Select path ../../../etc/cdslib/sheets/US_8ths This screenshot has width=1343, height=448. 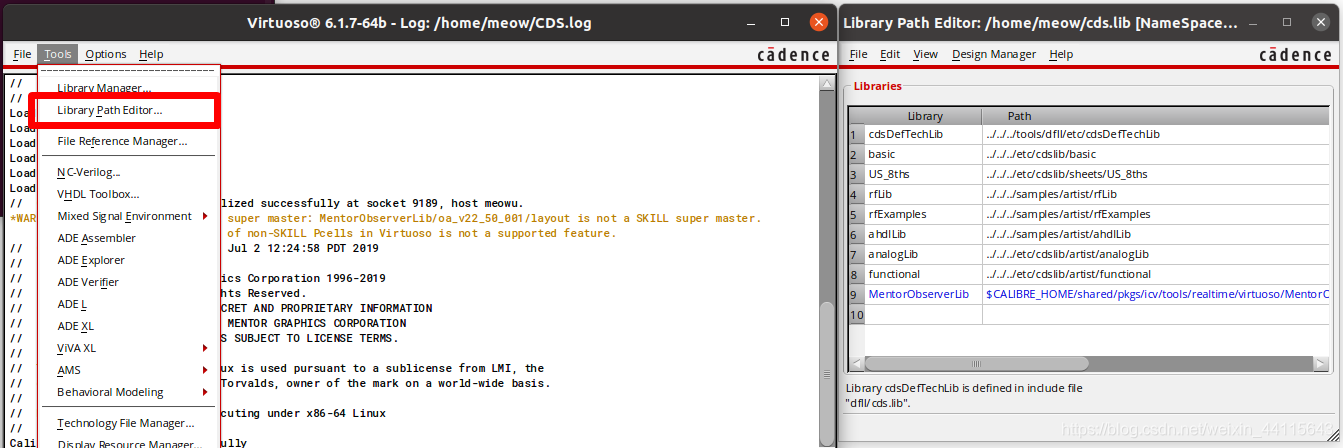click(1156, 174)
